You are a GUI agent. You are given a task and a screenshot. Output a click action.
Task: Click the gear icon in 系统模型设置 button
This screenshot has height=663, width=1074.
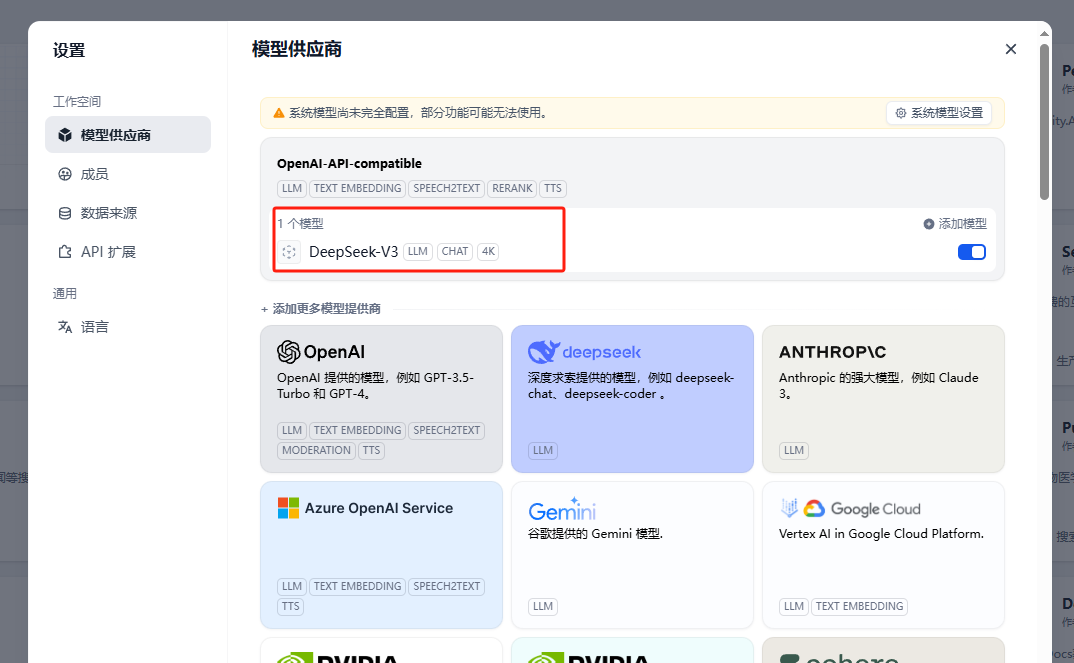point(901,113)
